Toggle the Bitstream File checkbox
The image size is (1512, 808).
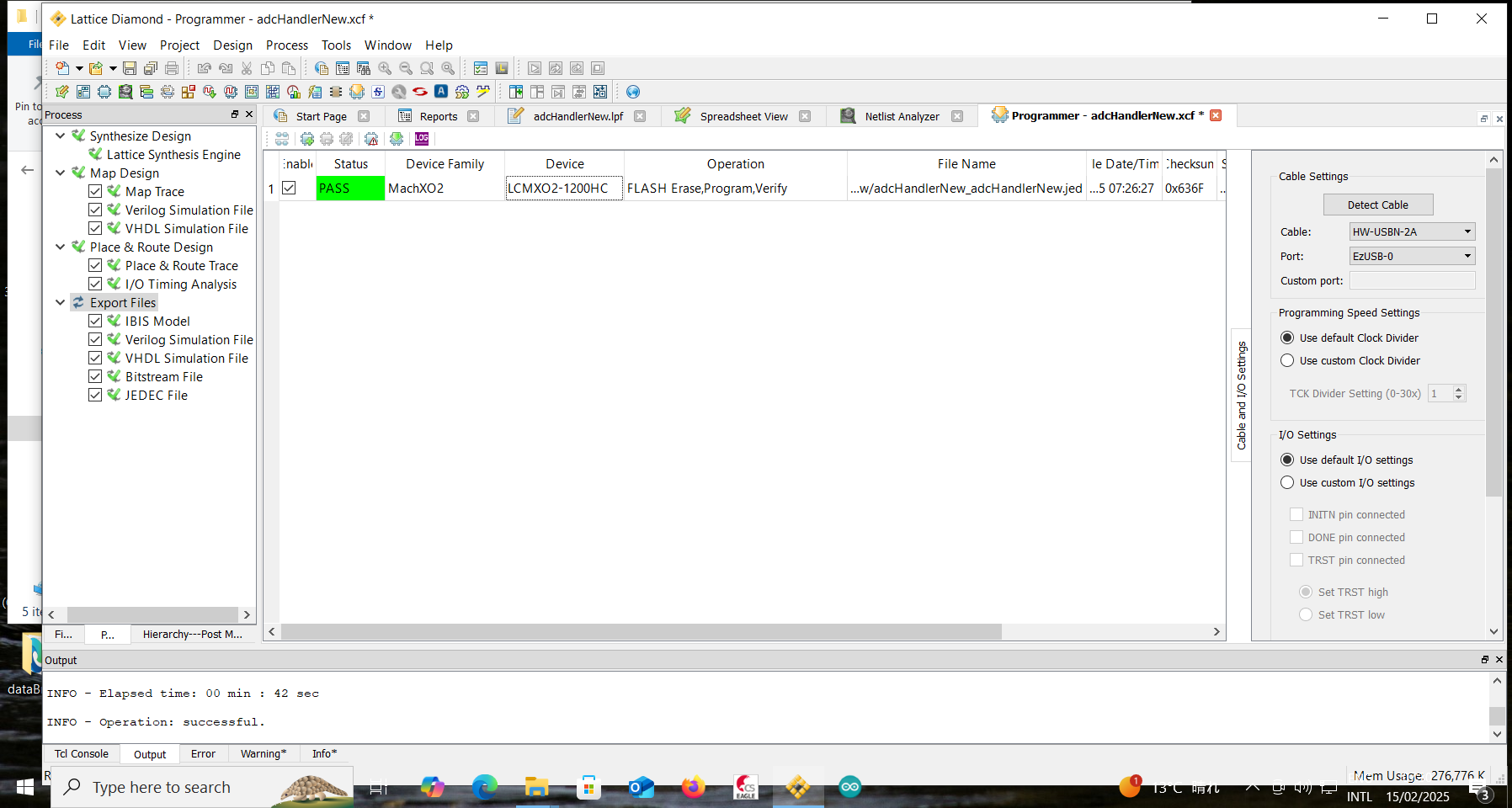[x=95, y=376]
